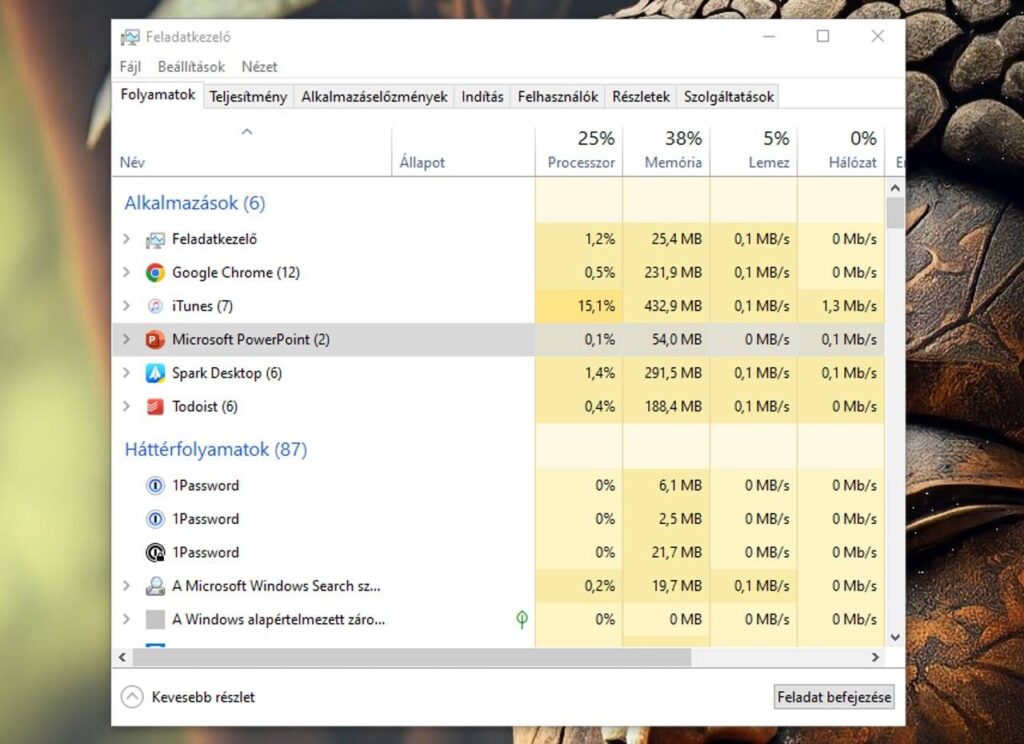Click the PowerPoint 54,0 MB memory cell
The image size is (1024, 744).
666,339
